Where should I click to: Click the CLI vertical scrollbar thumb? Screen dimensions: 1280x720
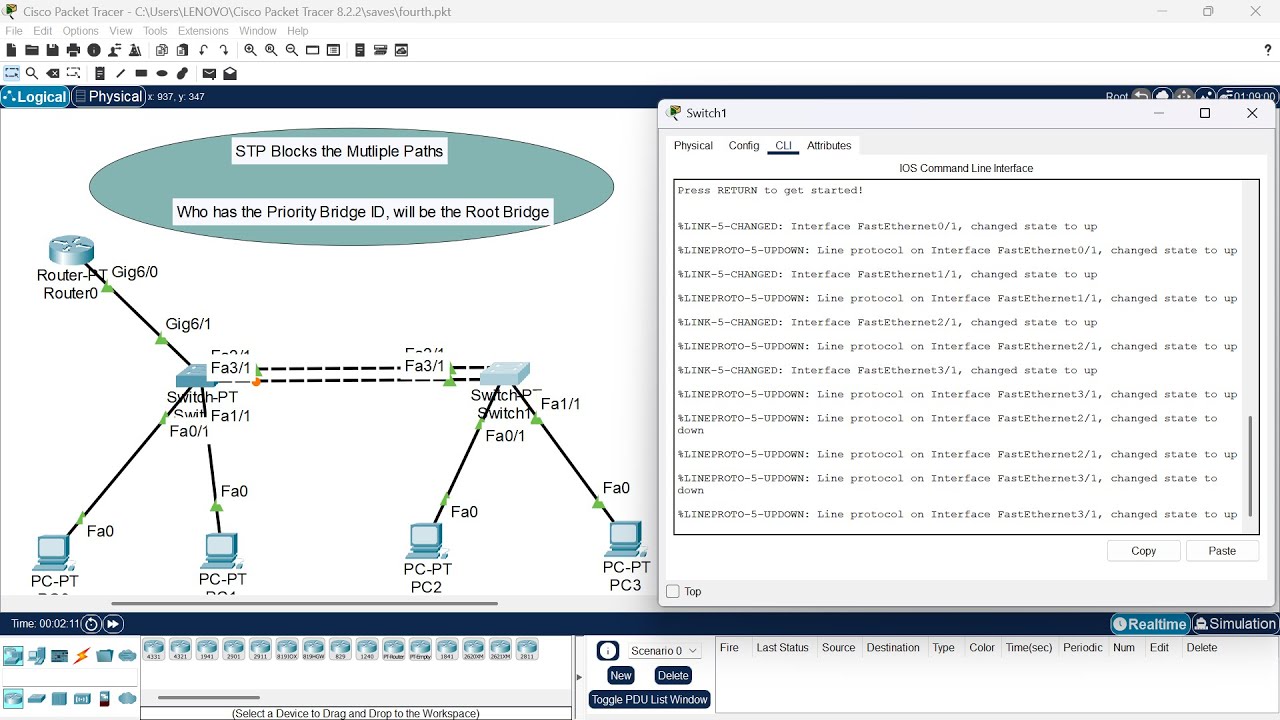1250,467
